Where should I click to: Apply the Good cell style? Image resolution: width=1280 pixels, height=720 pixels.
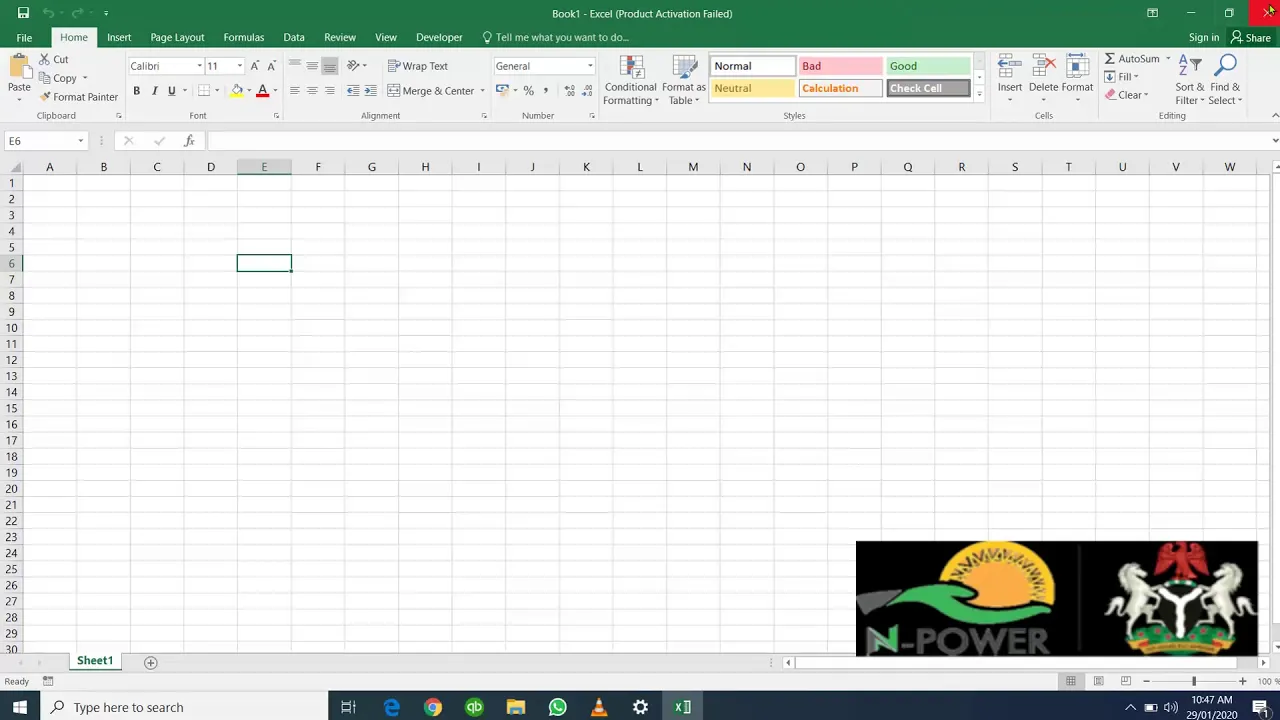(x=928, y=66)
